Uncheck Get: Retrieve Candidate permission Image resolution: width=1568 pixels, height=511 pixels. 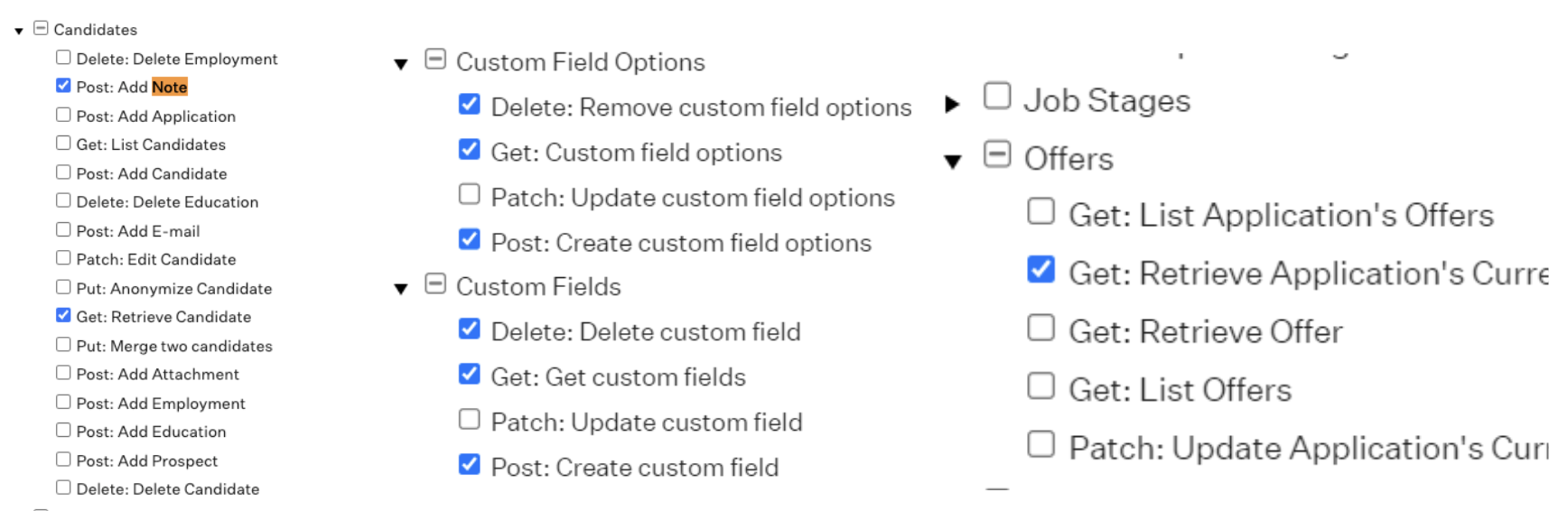coord(63,315)
